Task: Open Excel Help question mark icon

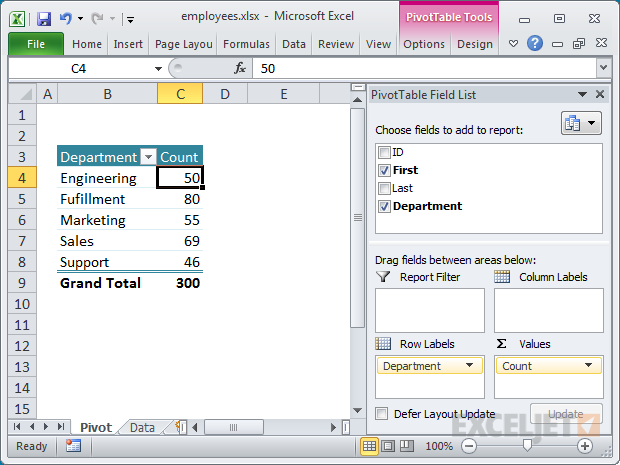Action: click(x=534, y=44)
